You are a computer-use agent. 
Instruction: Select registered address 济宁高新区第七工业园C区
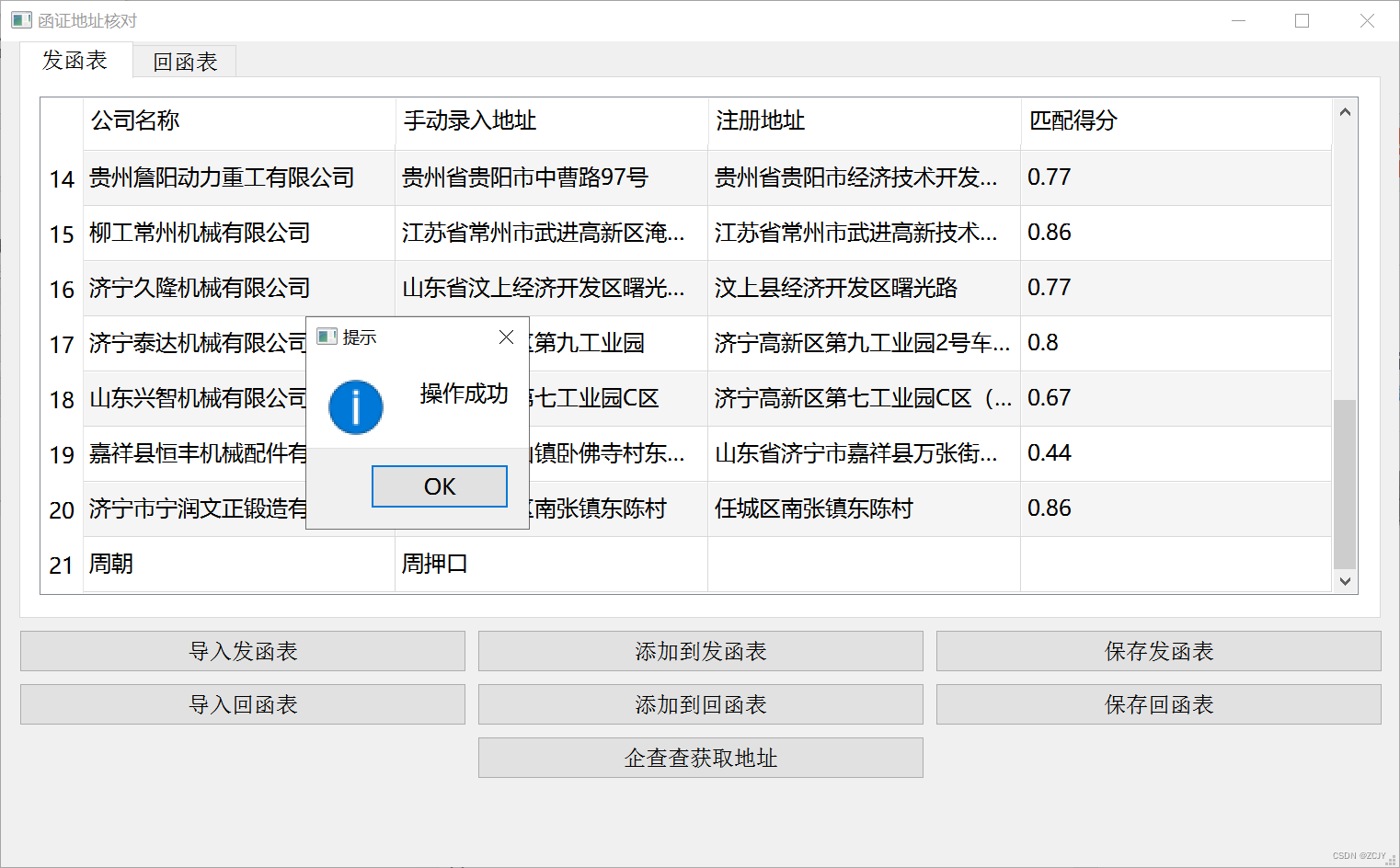(x=865, y=399)
